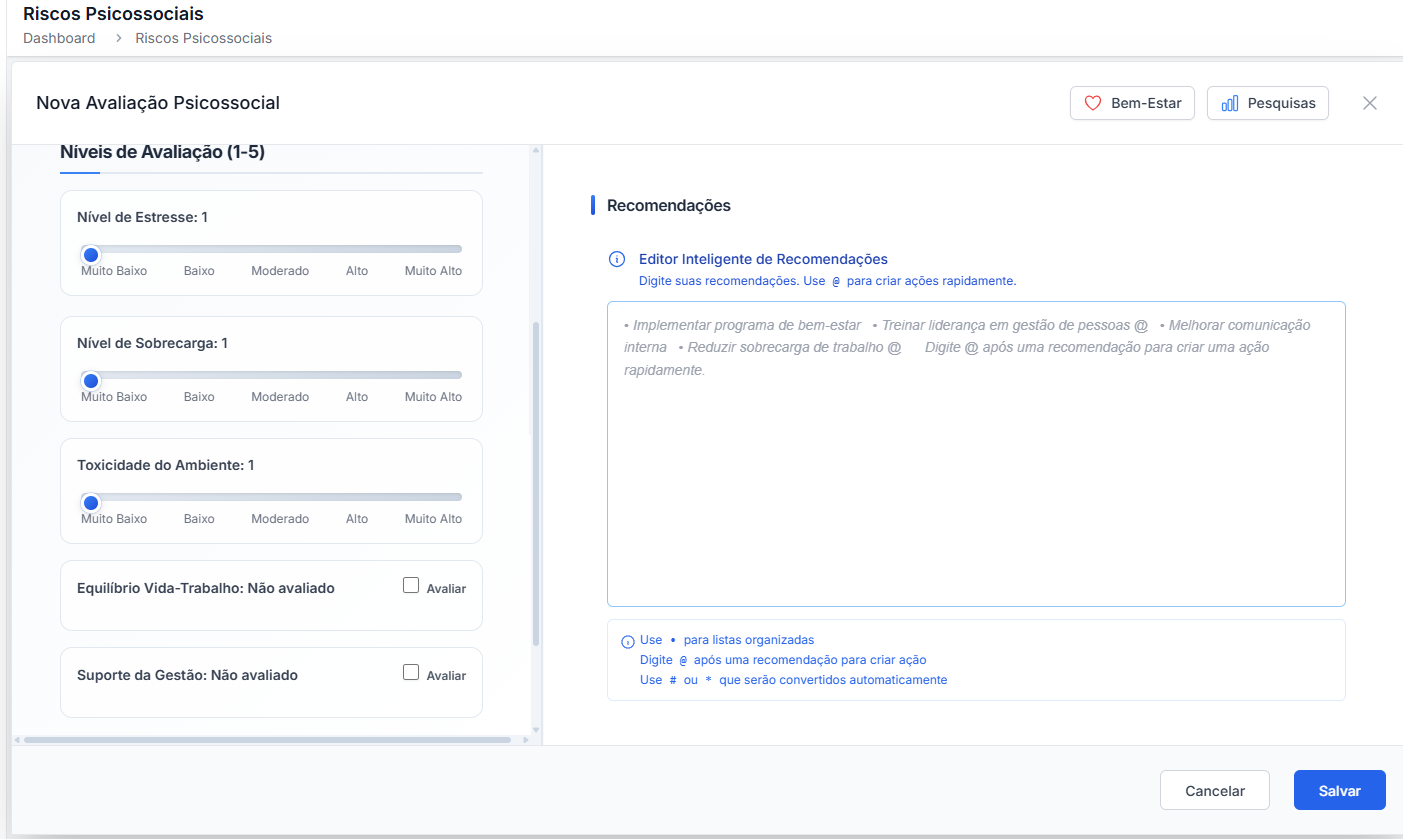Image resolution: width=1403 pixels, height=839 pixels.
Task: Open the Pesquisas button in header
Action: pos(1267,103)
